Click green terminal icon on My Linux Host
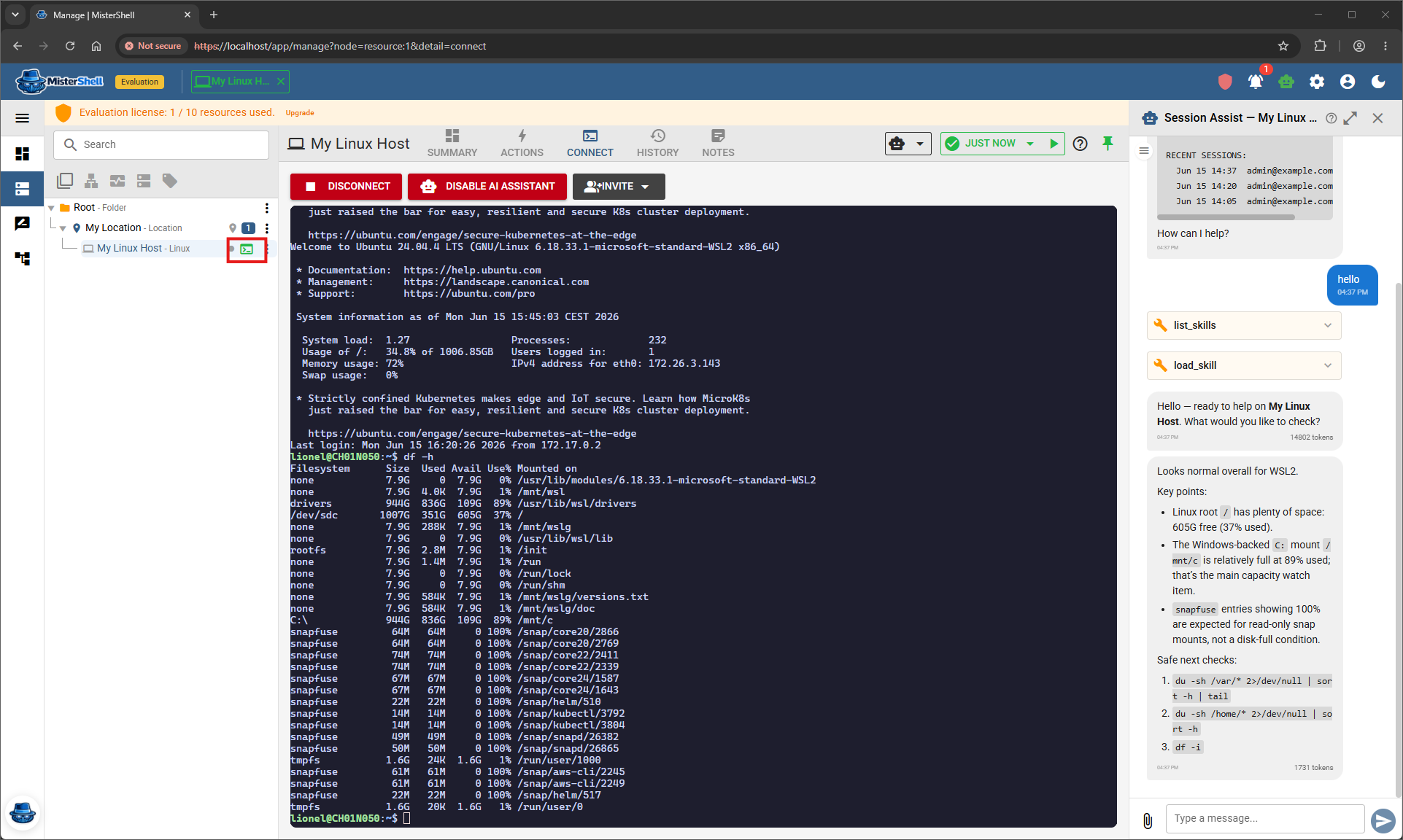Viewport: 1403px width, 840px height. [247, 249]
